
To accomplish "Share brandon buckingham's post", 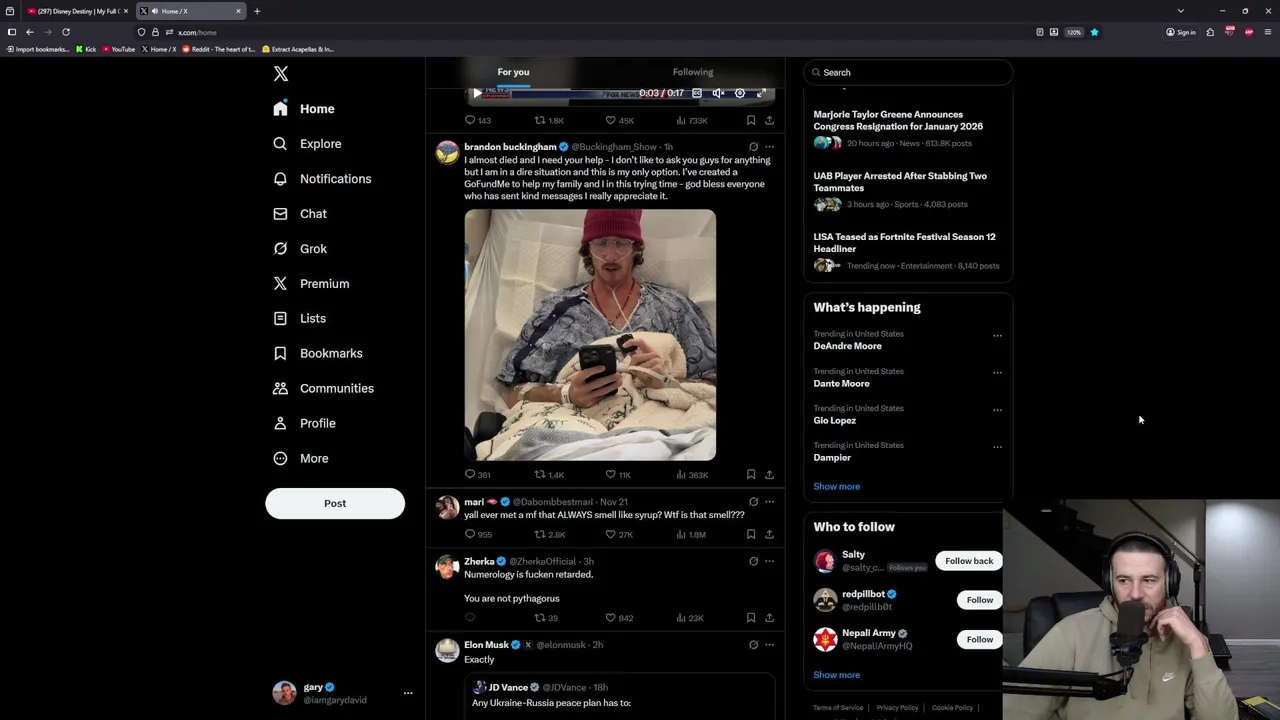I will coord(769,475).
